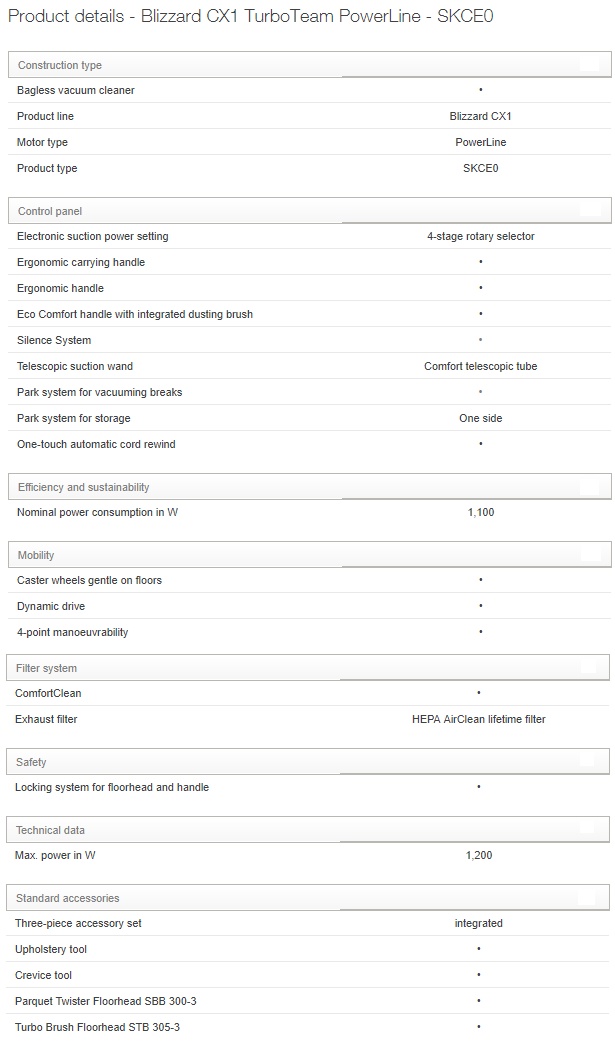Click the Comfort telescopic tube value
The width and height of the screenshot is (615, 1051).
[480, 366]
